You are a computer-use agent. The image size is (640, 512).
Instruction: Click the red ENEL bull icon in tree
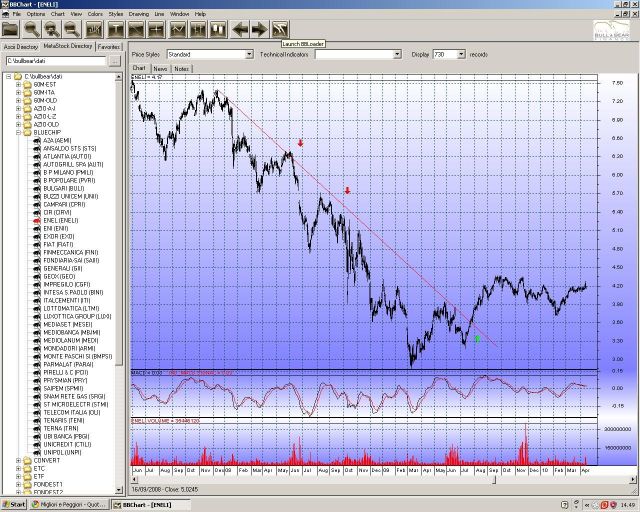37,220
